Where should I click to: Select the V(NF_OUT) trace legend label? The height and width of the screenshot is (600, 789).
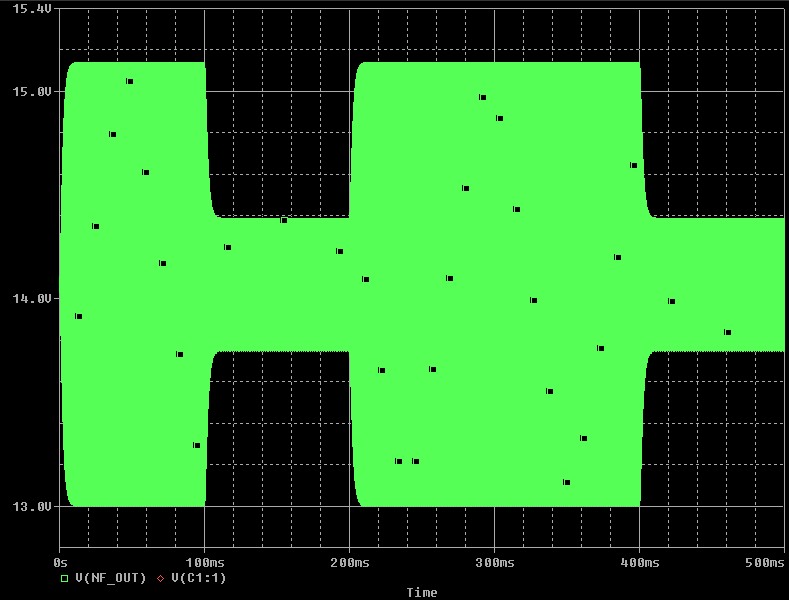tap(111, 578)
